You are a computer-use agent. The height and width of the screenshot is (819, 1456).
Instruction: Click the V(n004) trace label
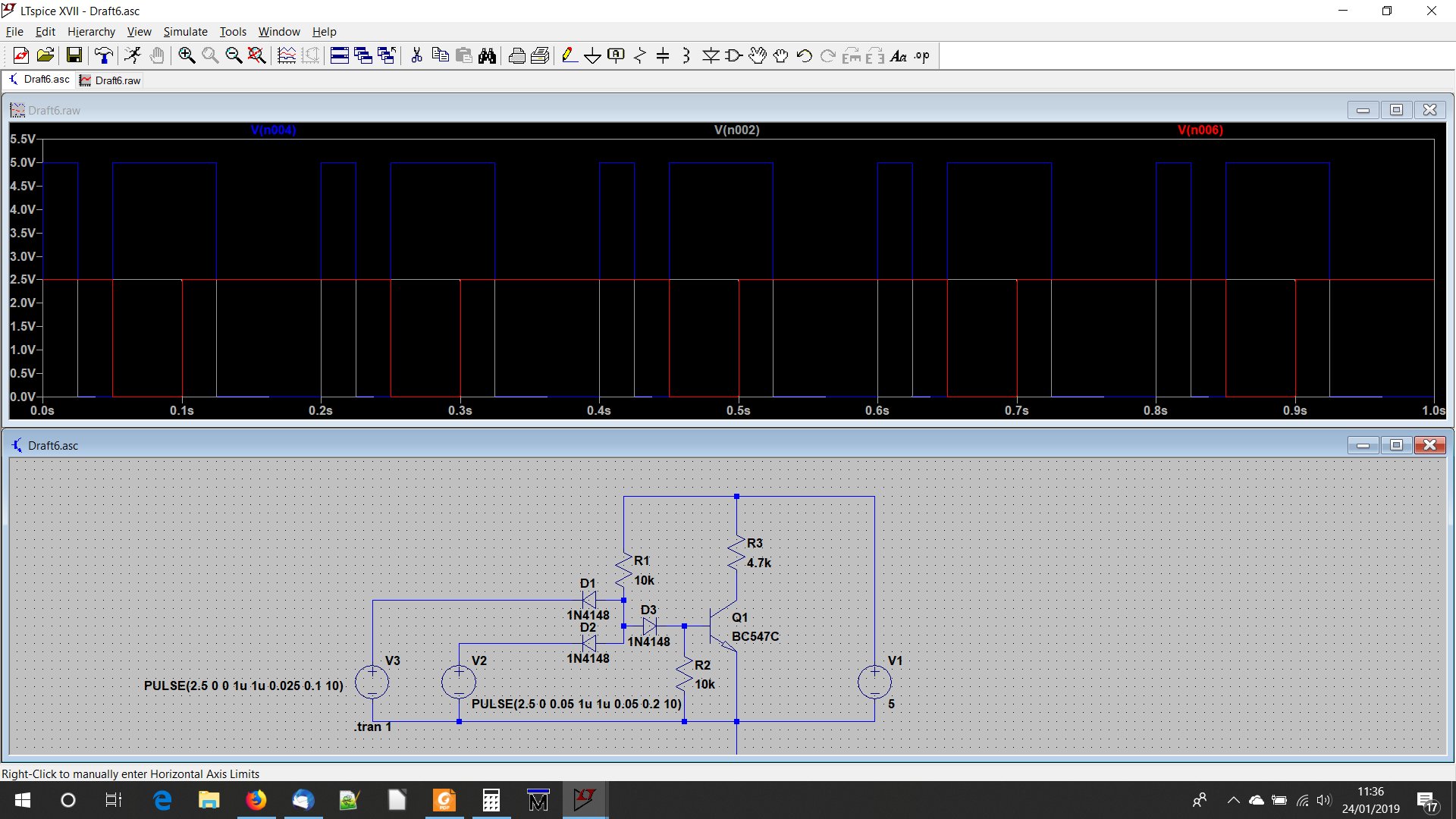[x=273, y=130]
